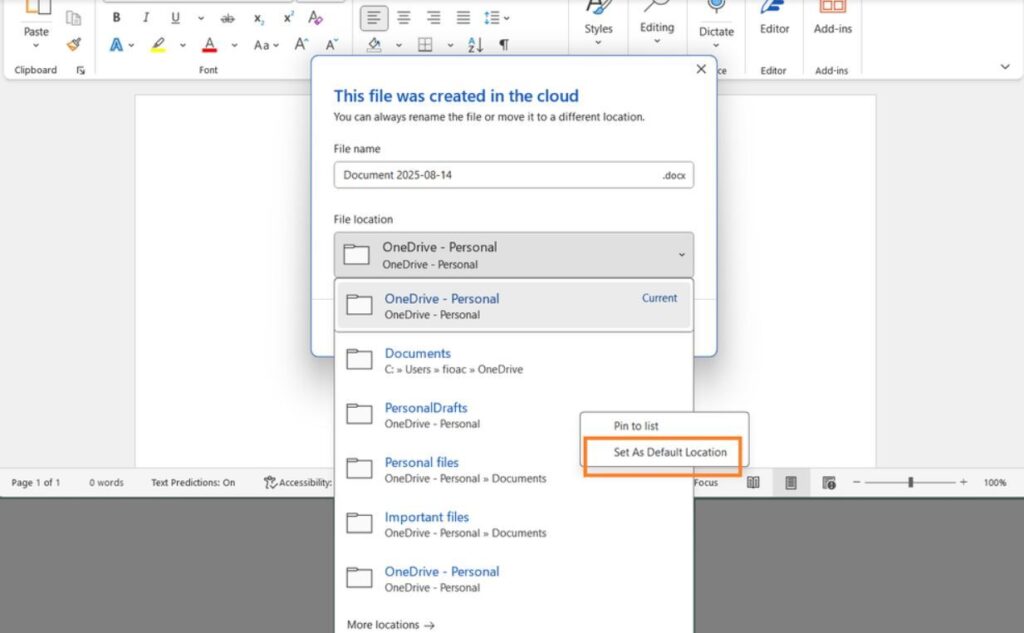Open Clipboard pane dialog launcher

[80, 71]
